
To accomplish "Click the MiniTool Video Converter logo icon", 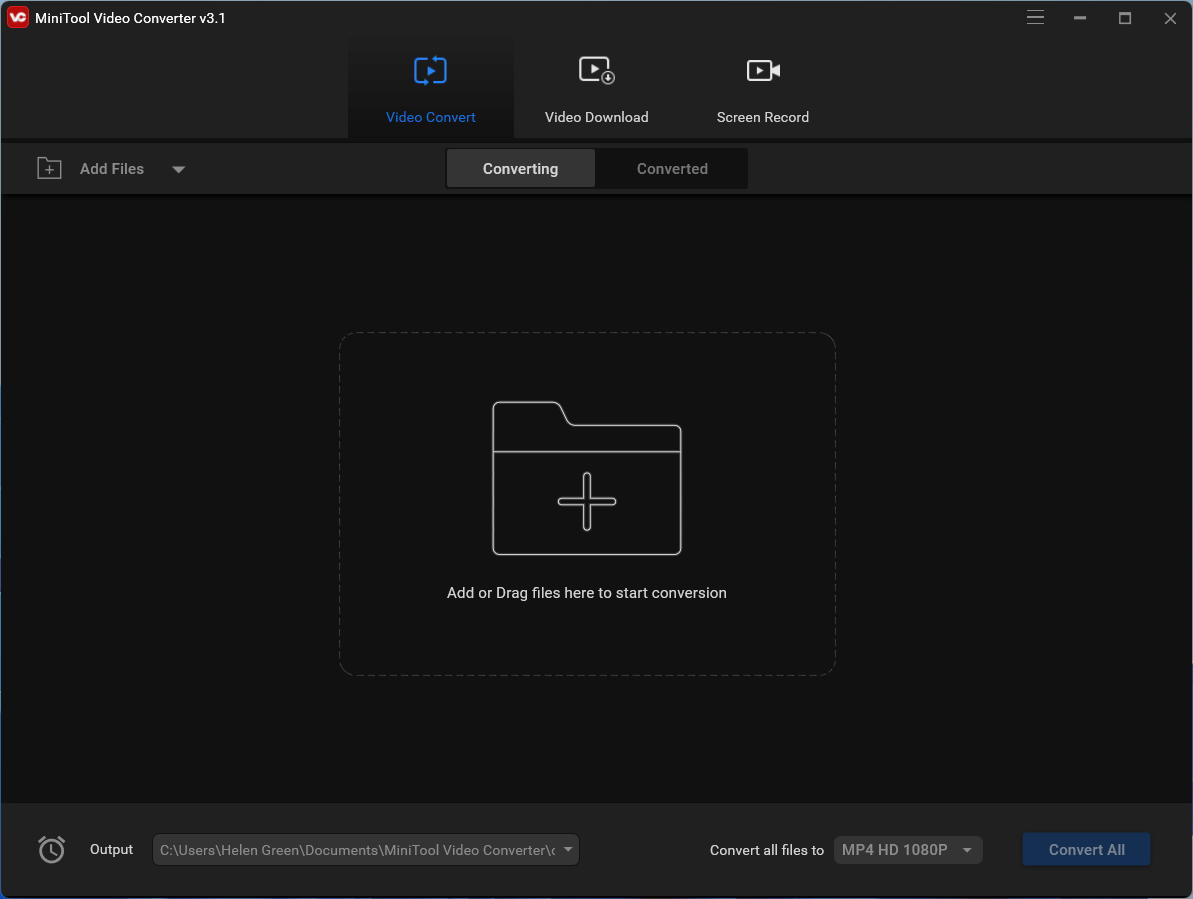I will pos(17,17).
